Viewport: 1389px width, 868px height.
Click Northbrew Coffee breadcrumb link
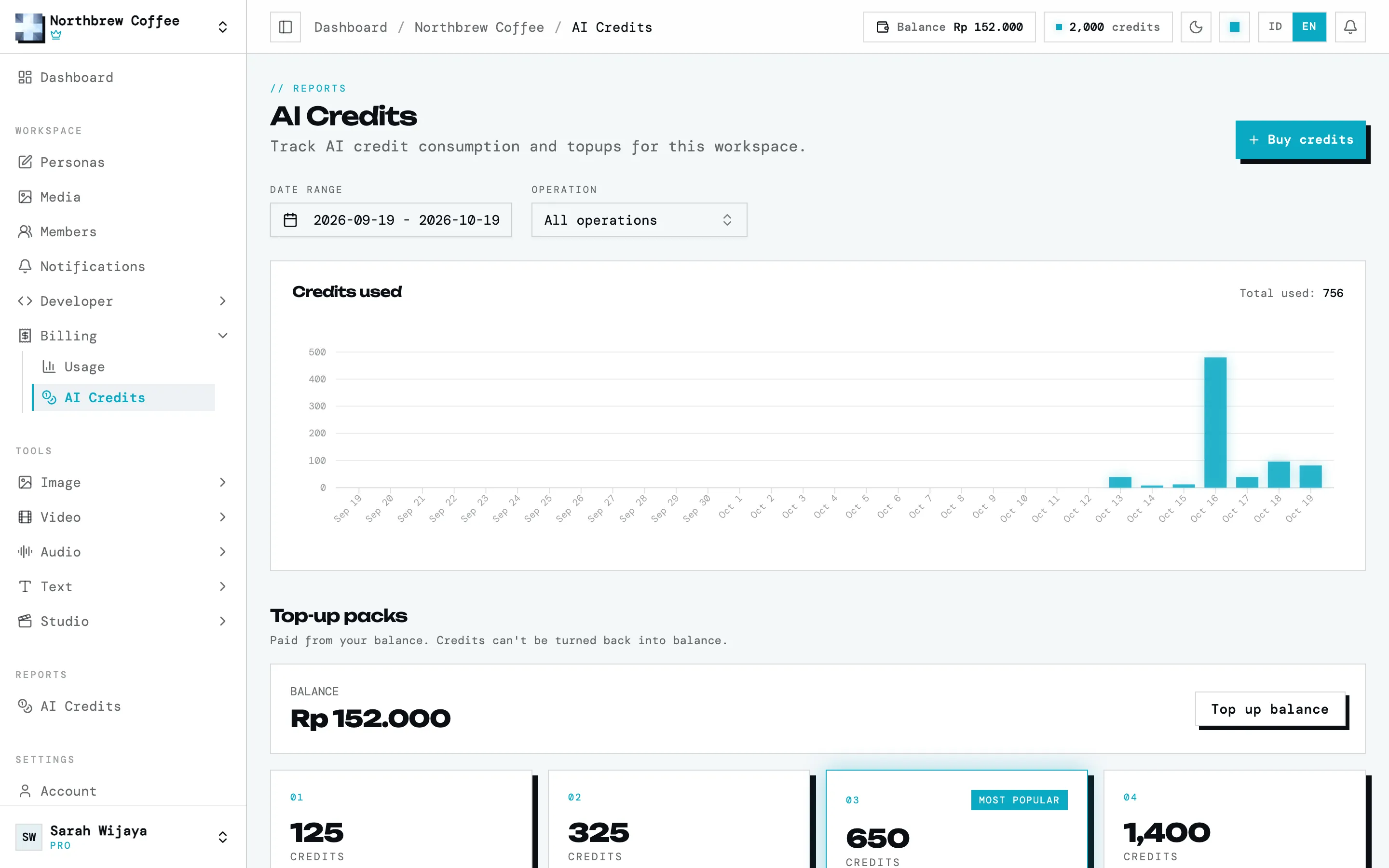point(479,27)
